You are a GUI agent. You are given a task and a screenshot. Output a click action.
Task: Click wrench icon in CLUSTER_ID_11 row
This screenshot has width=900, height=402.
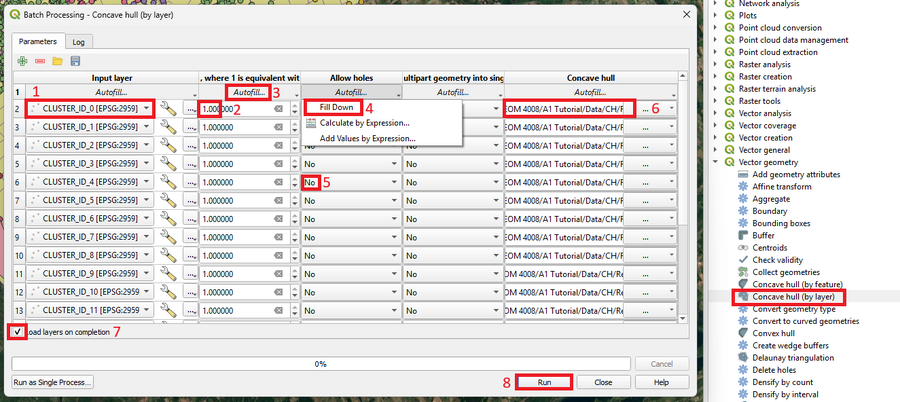click(168, 310)
